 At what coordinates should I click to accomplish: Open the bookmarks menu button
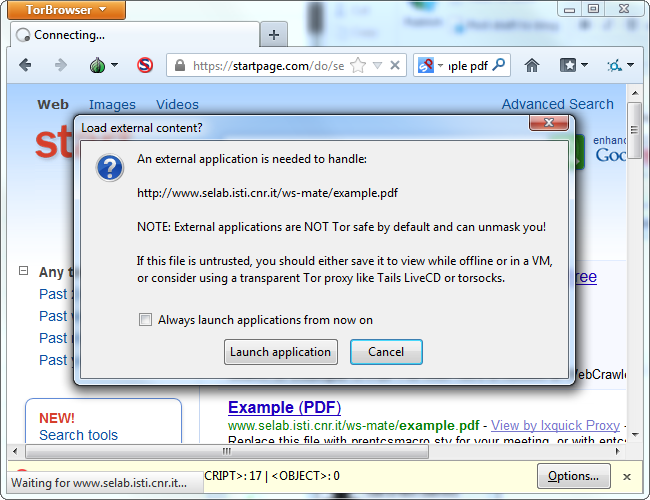pyautogui.click(x=568, y=65)
